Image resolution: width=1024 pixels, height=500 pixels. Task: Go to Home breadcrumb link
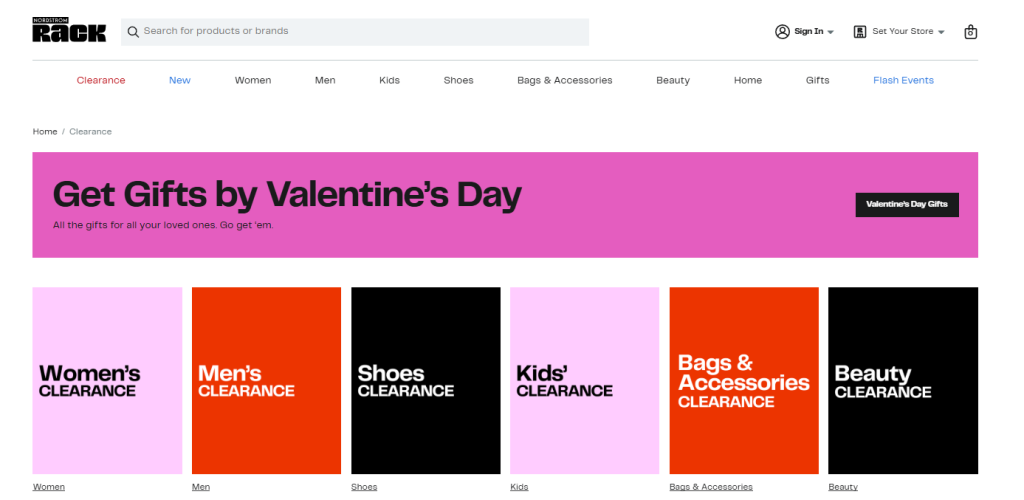coord(45,132)
